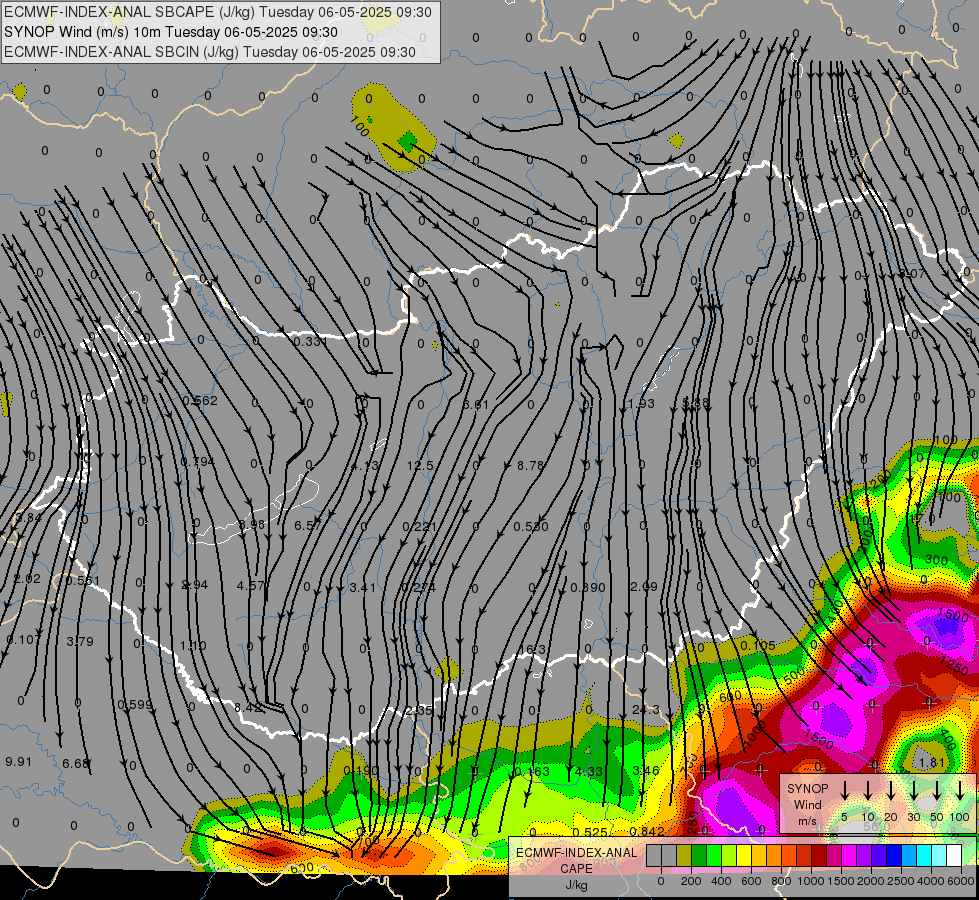The image size is (979, 900).
Task: Pick the dark green swatch in the CAPE legend
Action: (x=699, y=856)
